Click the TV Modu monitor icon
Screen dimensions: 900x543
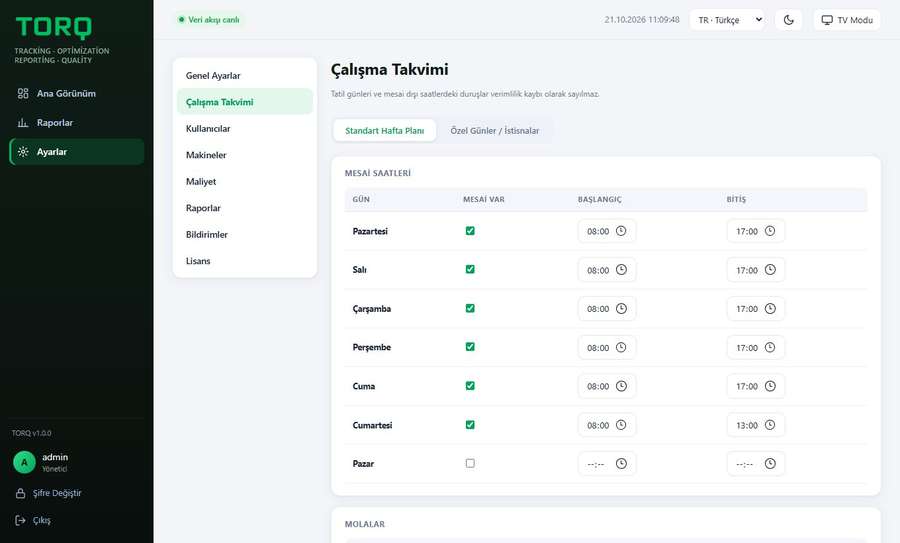(x=827, y=20)
